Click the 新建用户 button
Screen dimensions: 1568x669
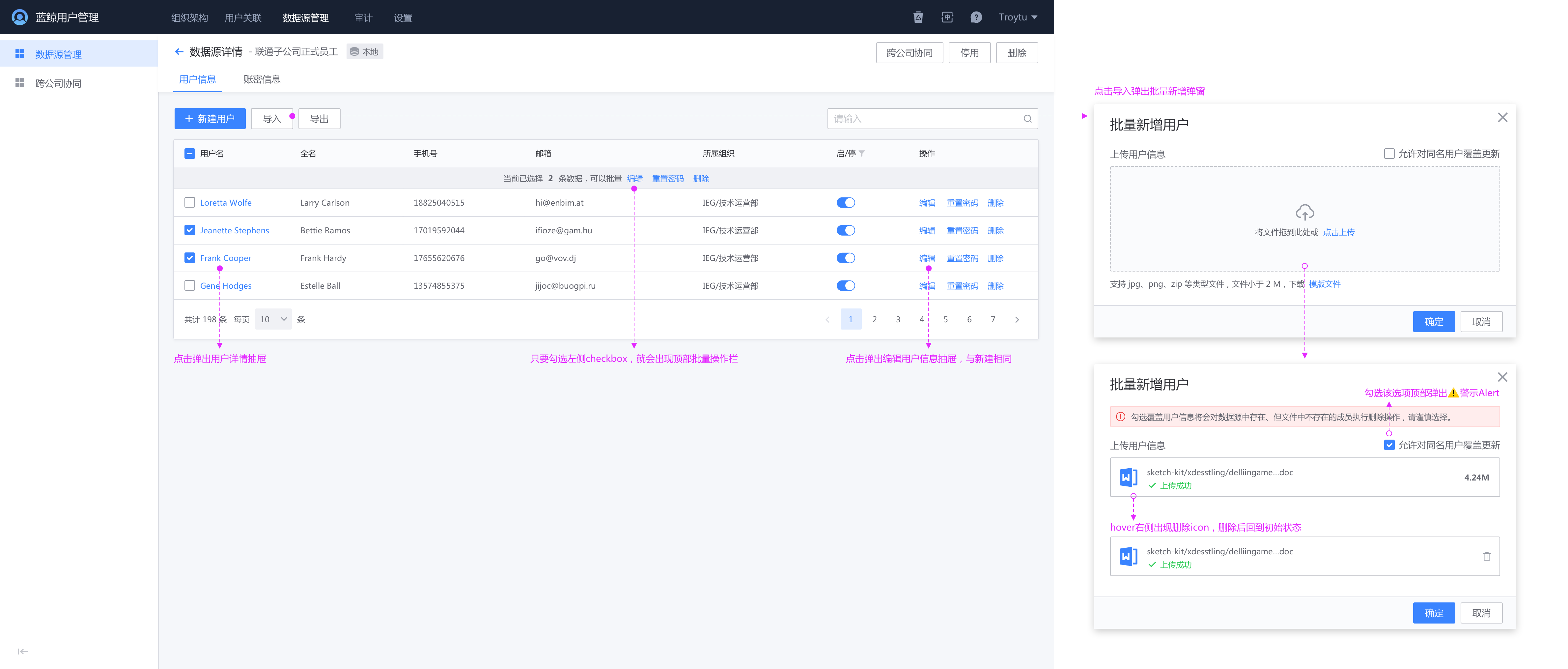[210, 118]
